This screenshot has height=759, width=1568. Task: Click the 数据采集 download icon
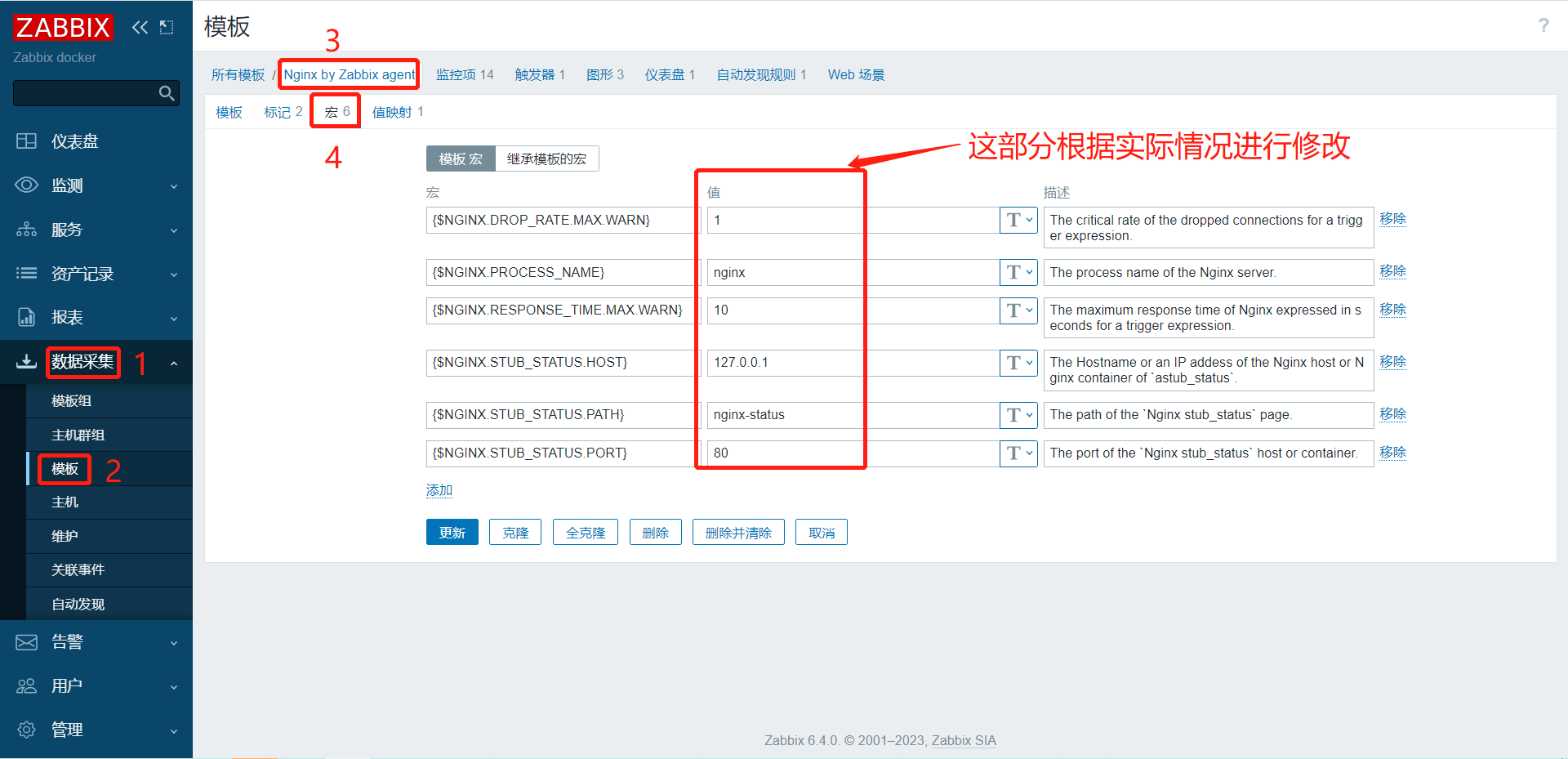(26, 361)
